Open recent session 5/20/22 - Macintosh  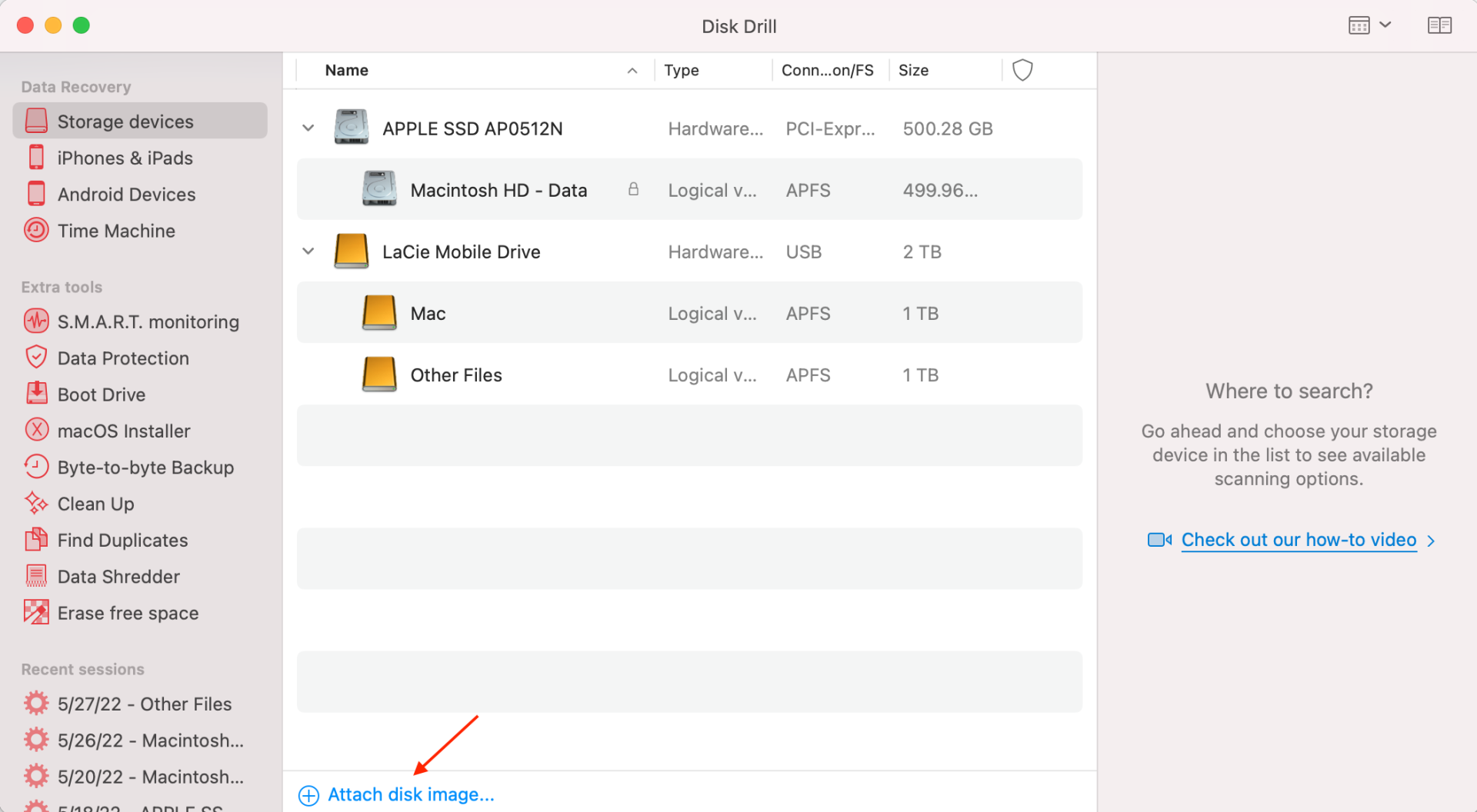click(x=151, y=777)
